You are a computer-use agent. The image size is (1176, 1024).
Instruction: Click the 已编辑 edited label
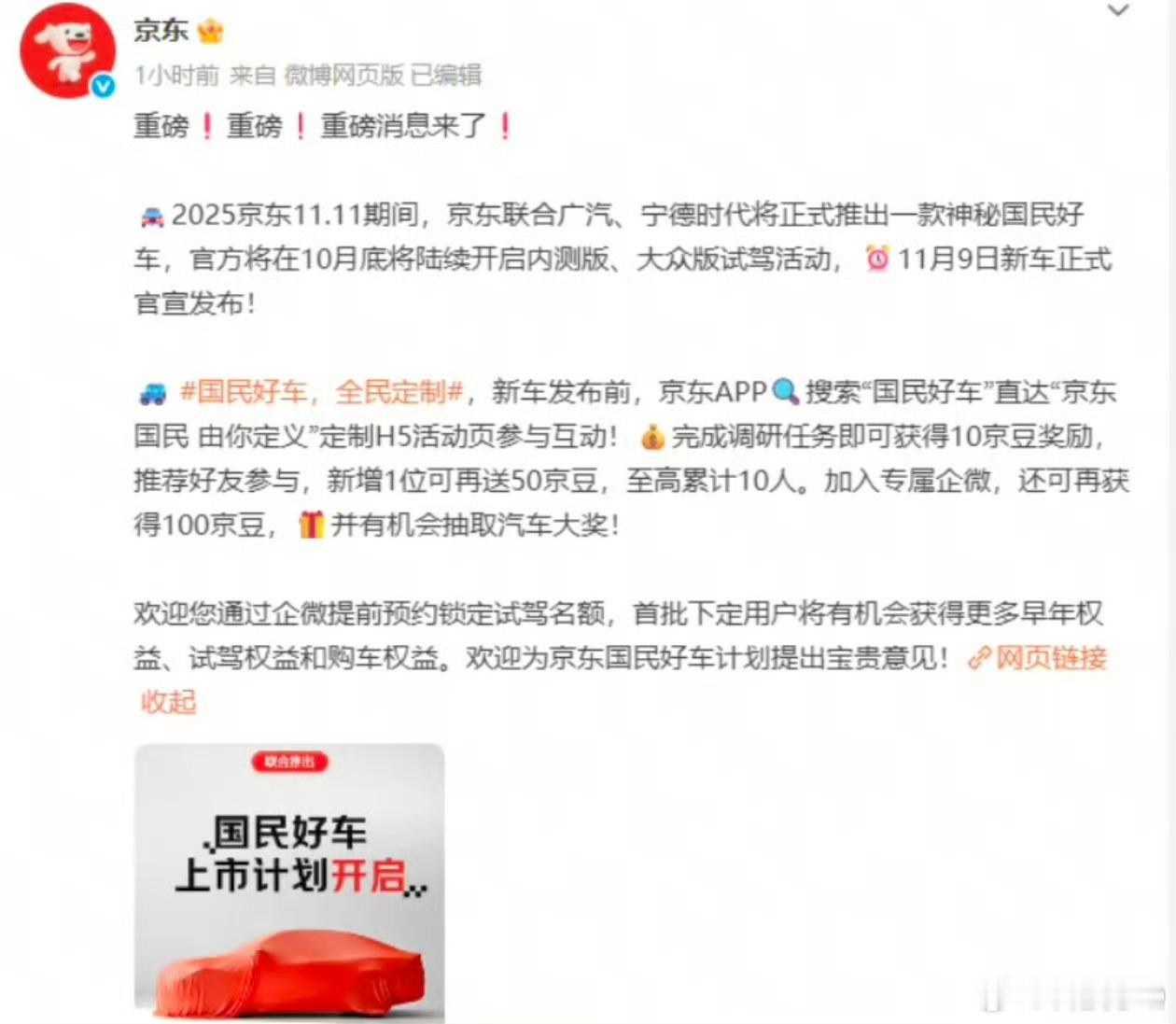pyautogui.click(x=446, y=75)
